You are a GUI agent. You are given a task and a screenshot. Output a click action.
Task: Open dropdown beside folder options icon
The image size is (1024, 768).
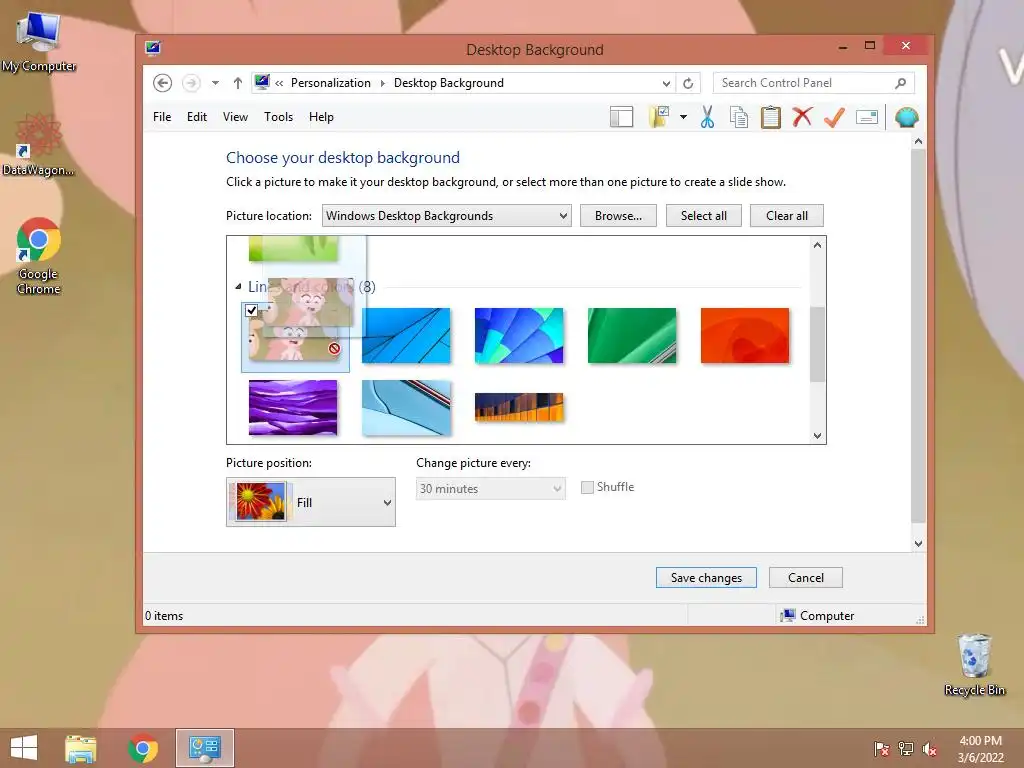683,117
